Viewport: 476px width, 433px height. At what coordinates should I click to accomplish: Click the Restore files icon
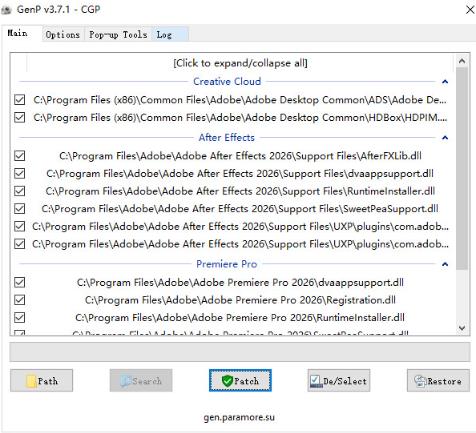click(420, 381)
